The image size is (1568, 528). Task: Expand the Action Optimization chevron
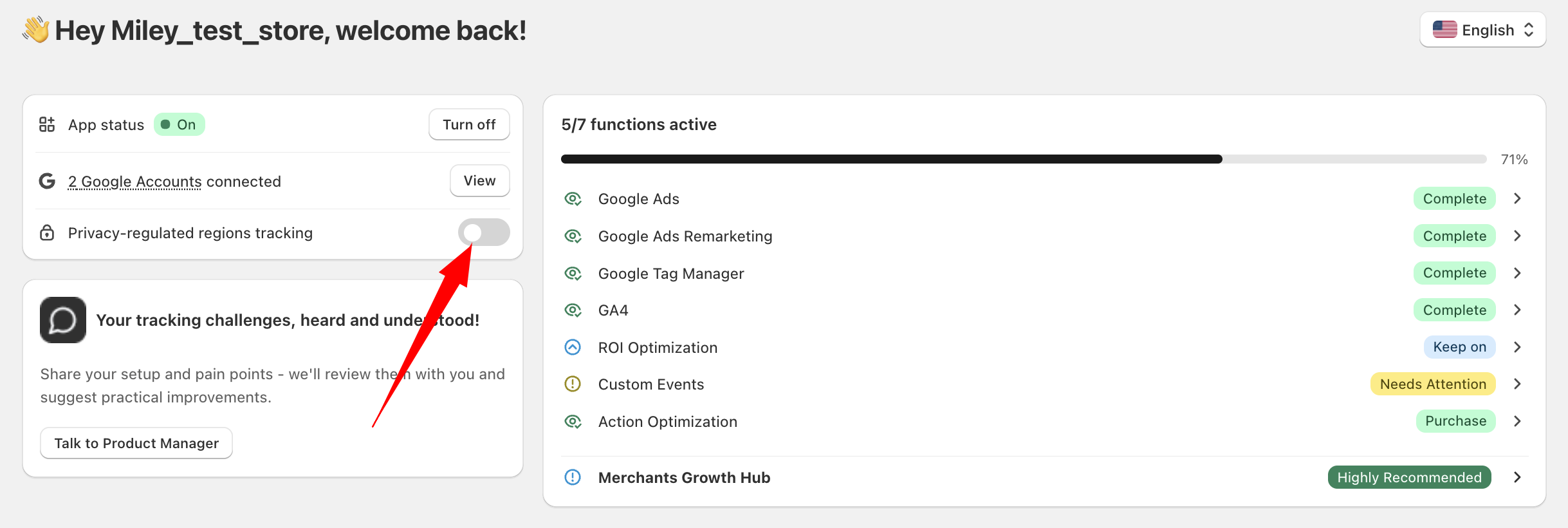coord(1518,421)
